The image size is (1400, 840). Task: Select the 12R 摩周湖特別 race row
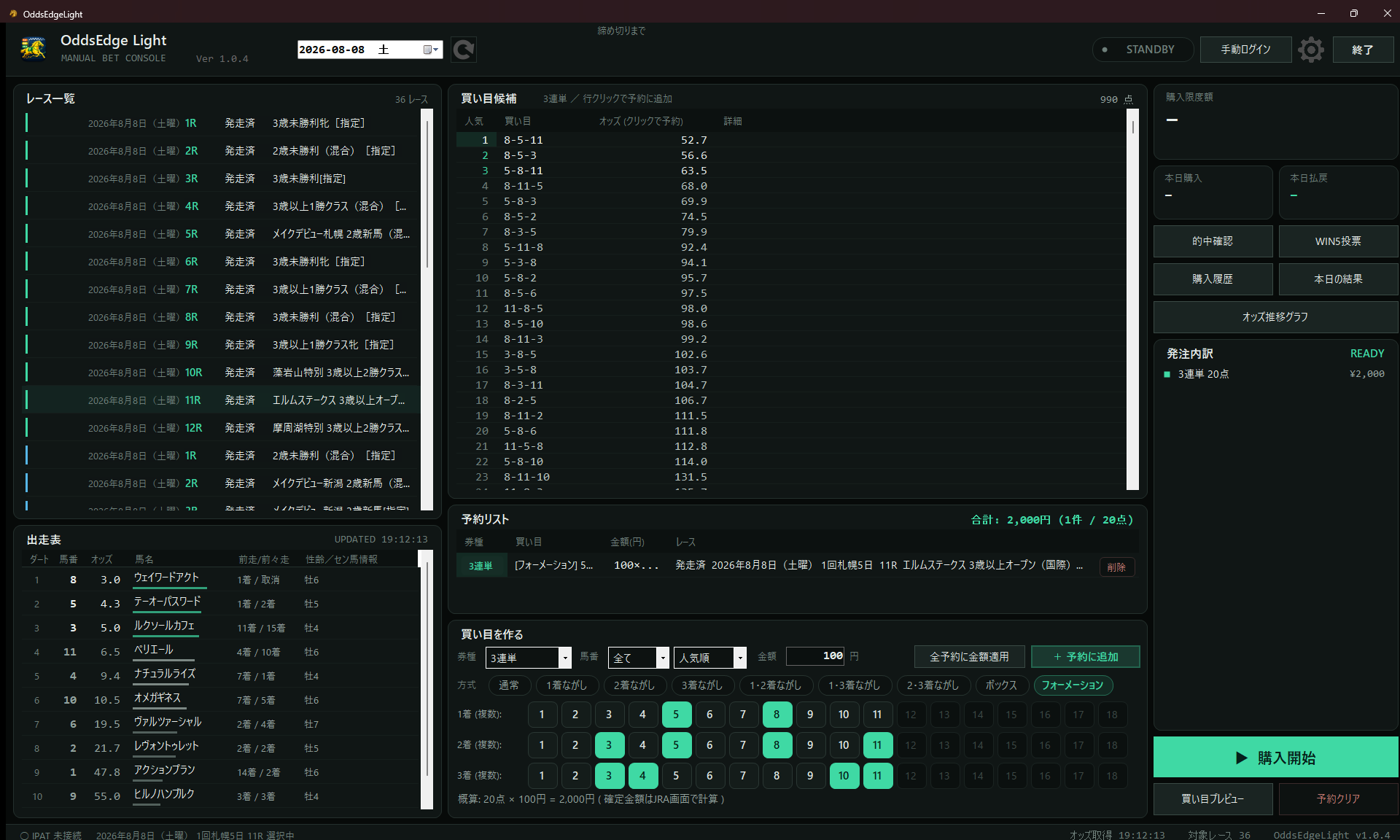point(222,428)
